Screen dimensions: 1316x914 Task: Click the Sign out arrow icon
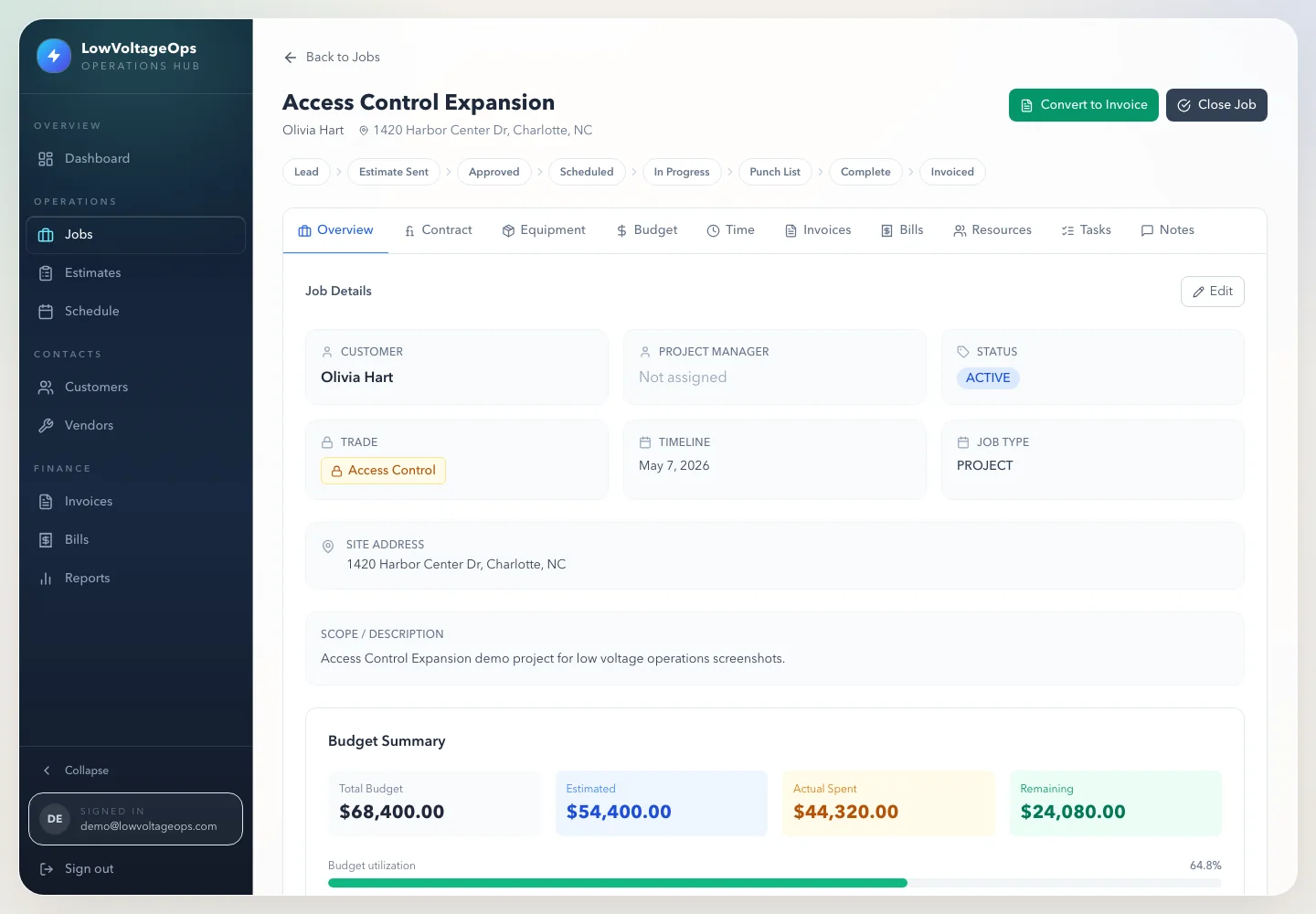(47, 869)
